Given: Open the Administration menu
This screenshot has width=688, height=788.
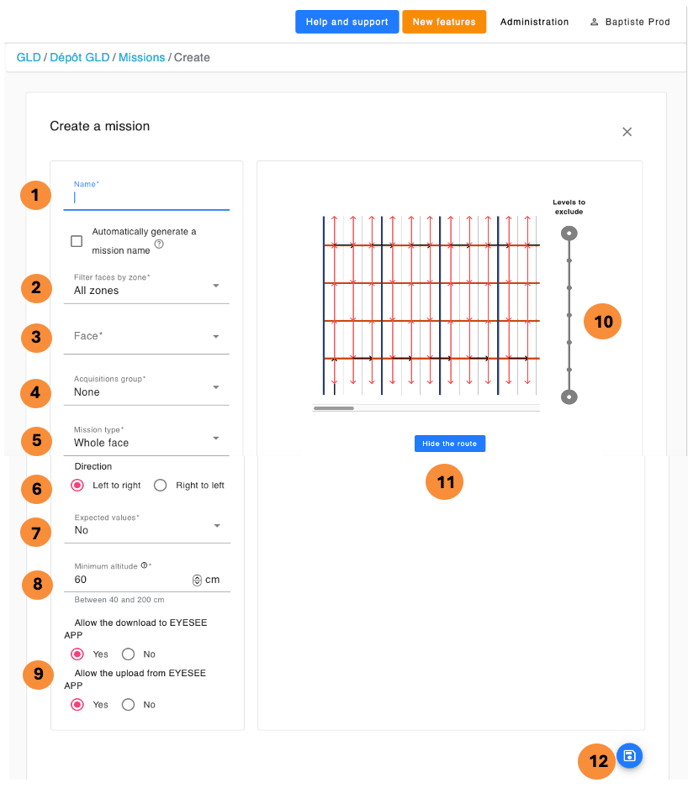Looking at the screenshot, I should [534, 22].
